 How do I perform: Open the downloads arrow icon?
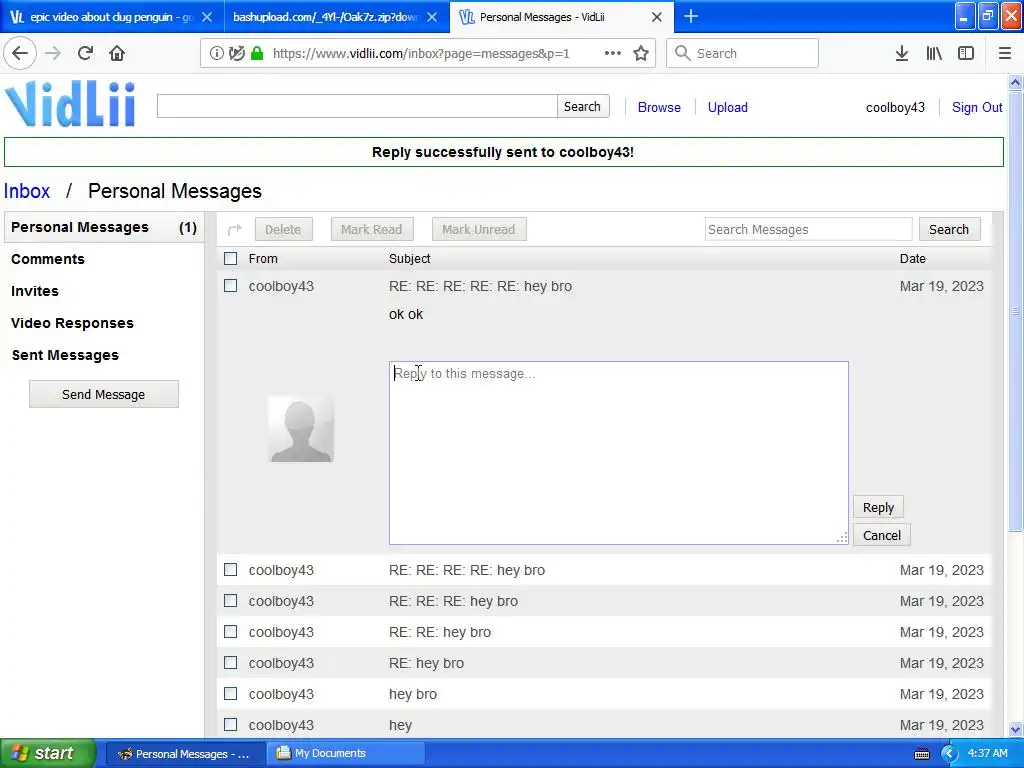click(x=902, y=53)
